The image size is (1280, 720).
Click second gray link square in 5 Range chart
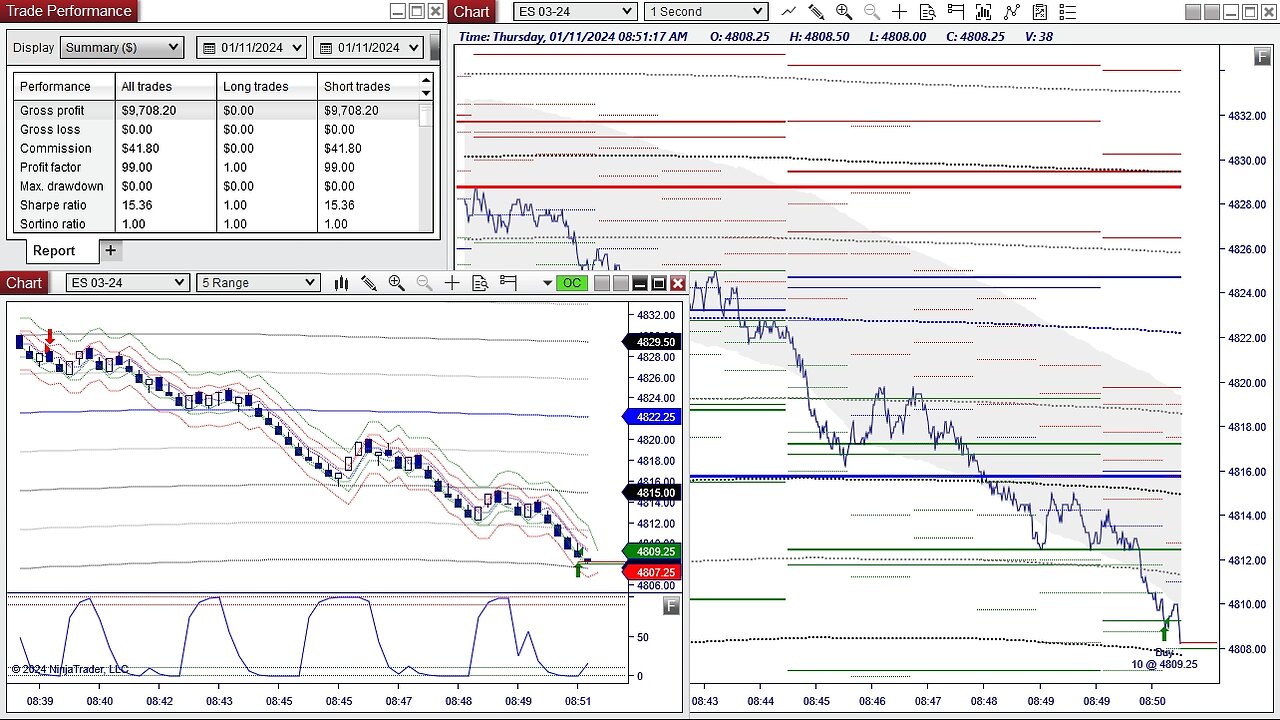pyautogui.click(x=620, y=283)
